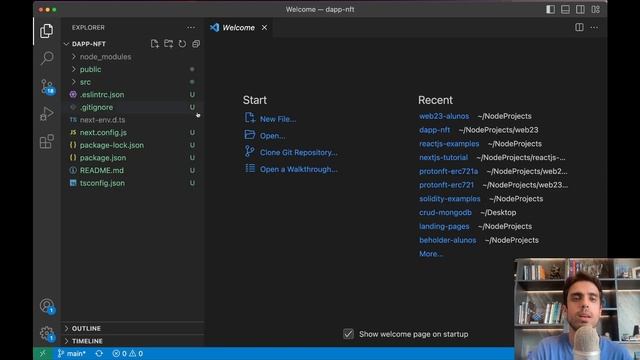
Task: Open the Accounts menu icon
Action: (47, 306)
